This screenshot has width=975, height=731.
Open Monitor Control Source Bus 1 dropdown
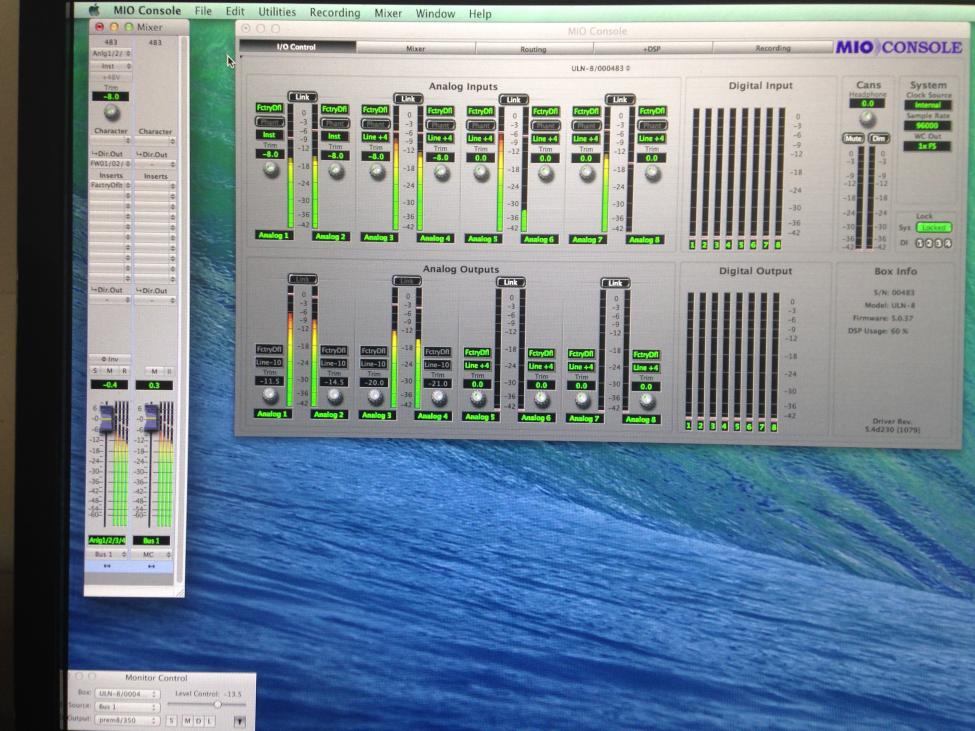[127, 707]
